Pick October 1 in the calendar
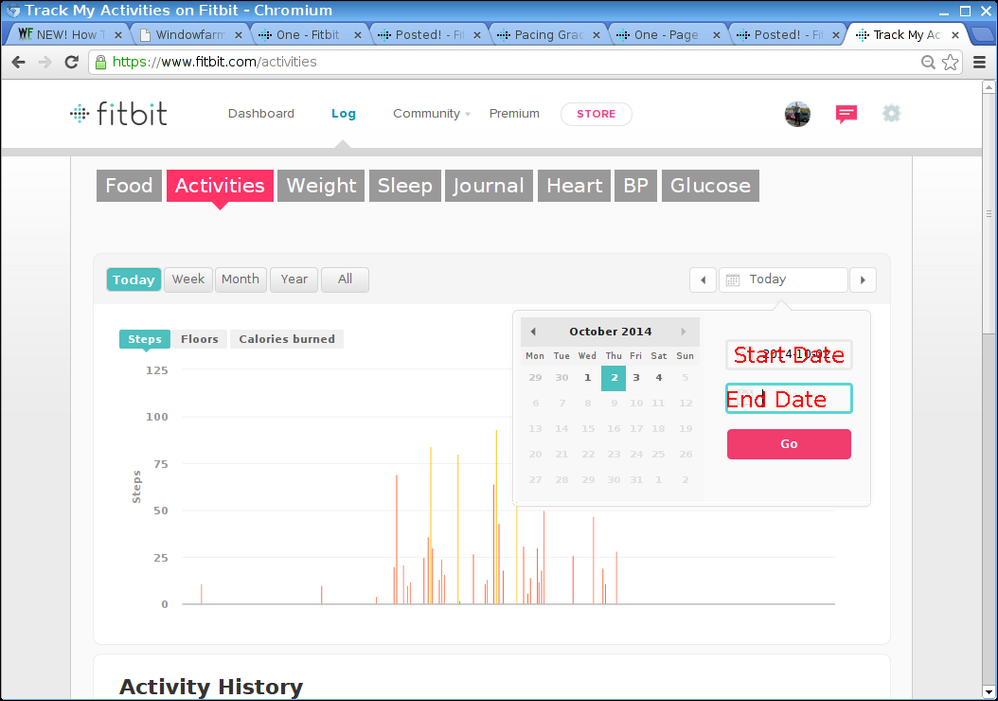The width and height of the screenshot is (998, 701). [587, 378]
